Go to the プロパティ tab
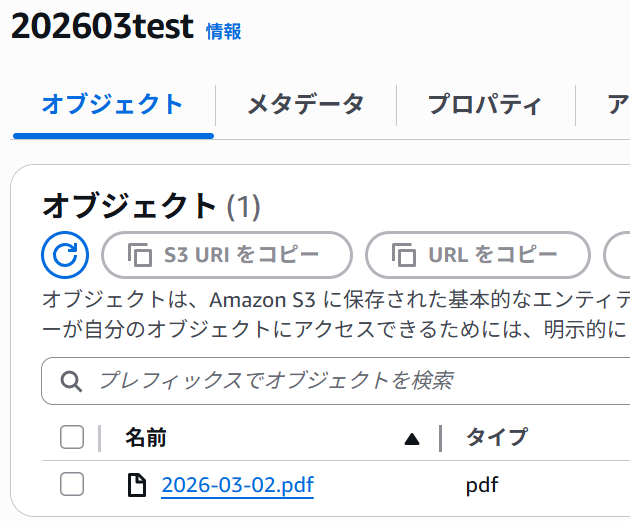This screenshot has height=521, width=630. (485, 104)
